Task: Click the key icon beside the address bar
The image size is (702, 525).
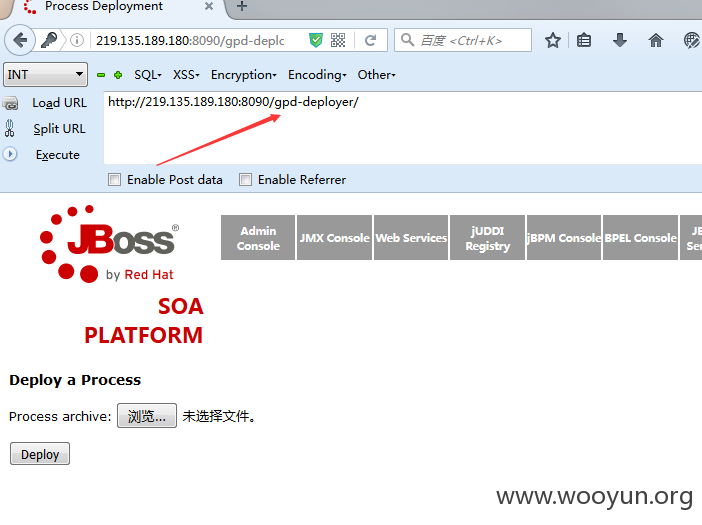Action: 49,40
